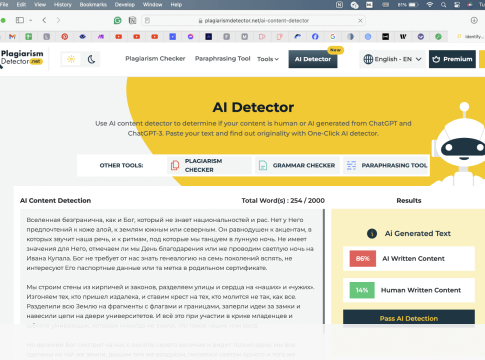Click the red 86% AI badge
Screen dimensions: 485x360
[363, 259]
